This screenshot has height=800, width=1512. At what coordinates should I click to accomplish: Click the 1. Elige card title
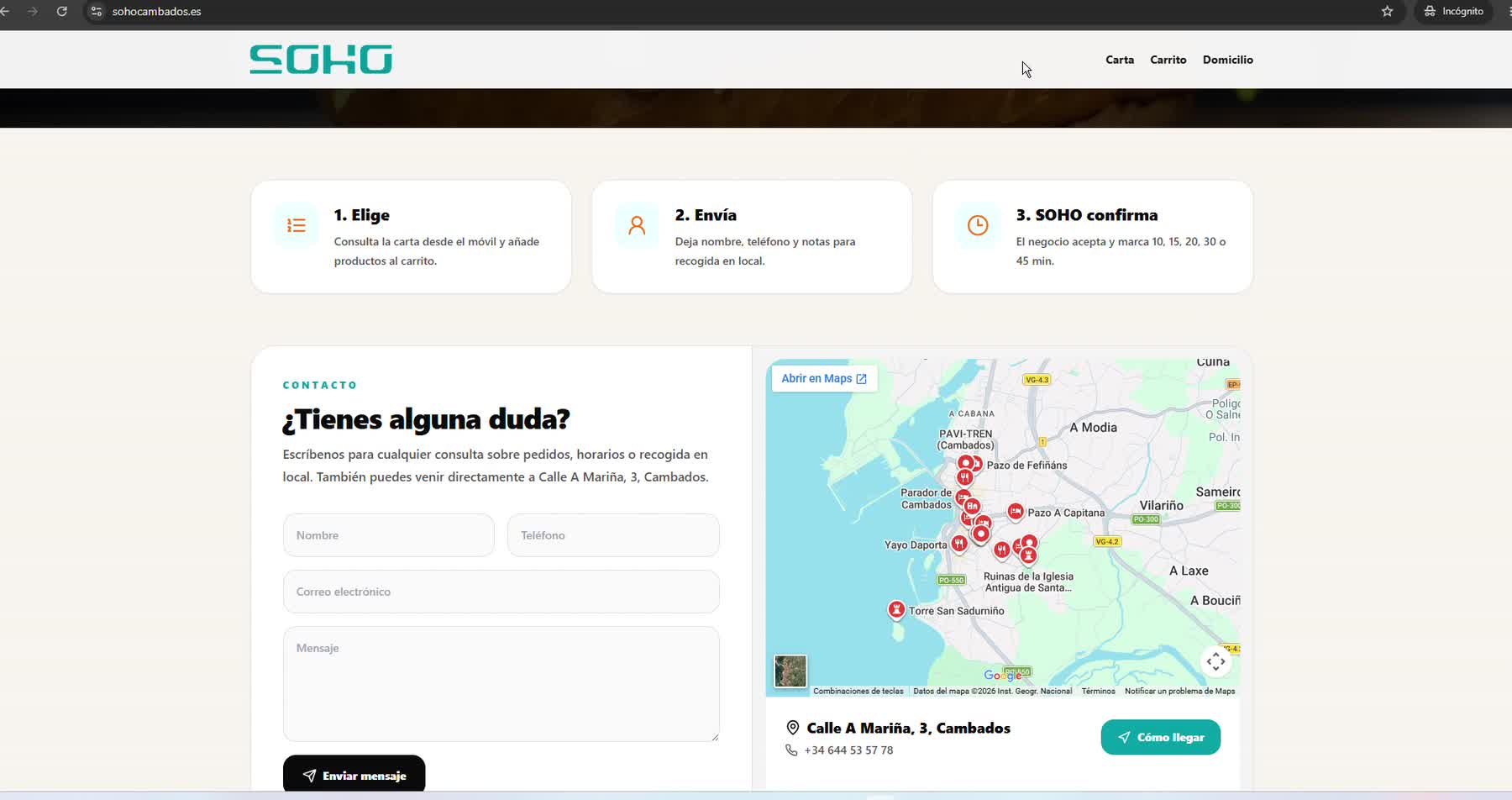[362, 215]
